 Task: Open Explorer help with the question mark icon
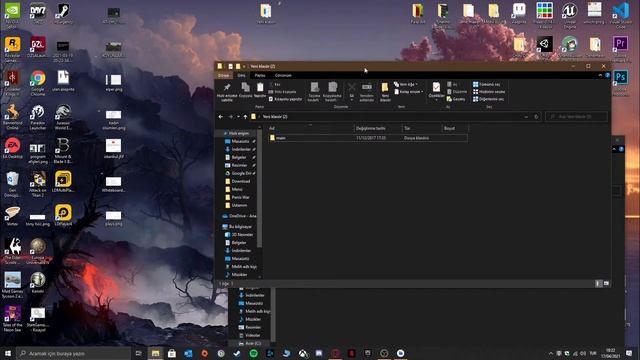(608, 76)
